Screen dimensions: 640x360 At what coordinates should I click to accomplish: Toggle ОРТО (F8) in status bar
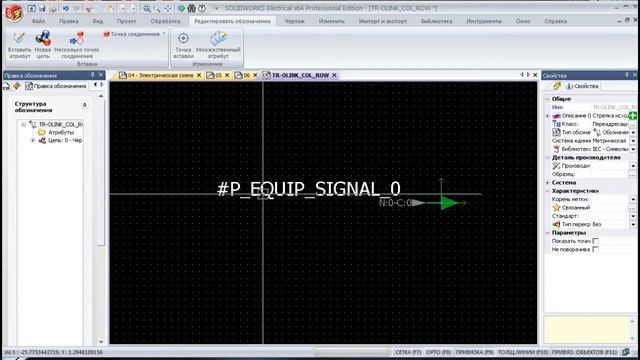438,352
